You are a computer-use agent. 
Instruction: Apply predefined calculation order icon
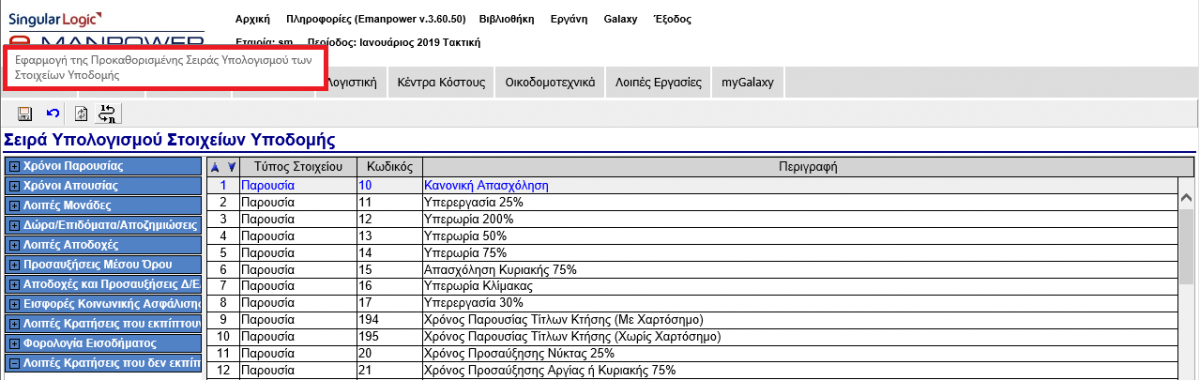[x=108, y=114]
